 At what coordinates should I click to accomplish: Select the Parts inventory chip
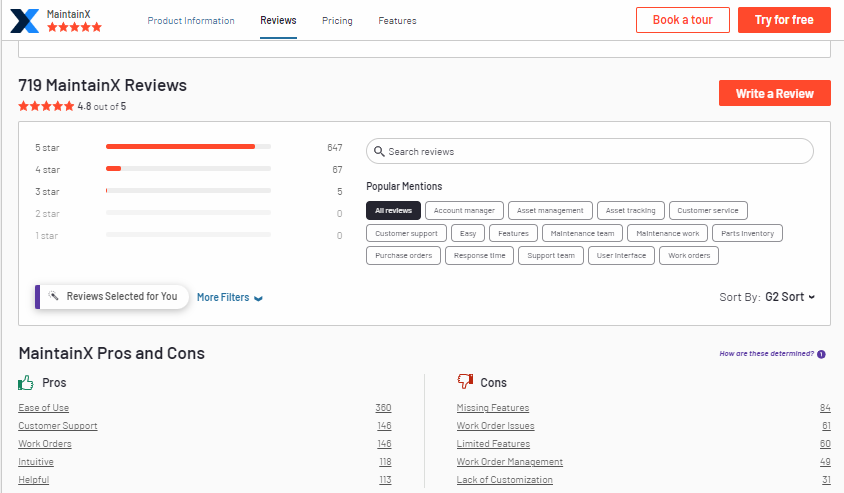tap(748, 233)
